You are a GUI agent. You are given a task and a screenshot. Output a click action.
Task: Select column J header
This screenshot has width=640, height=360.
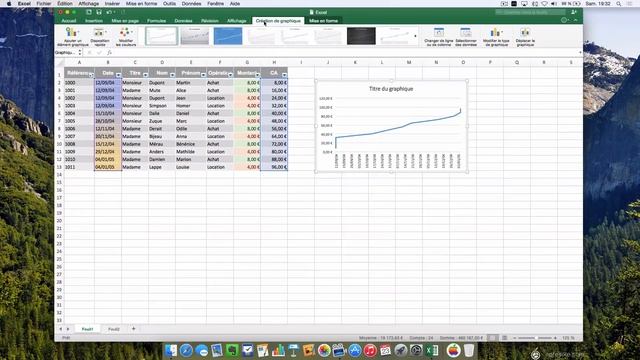coord(328,62)
